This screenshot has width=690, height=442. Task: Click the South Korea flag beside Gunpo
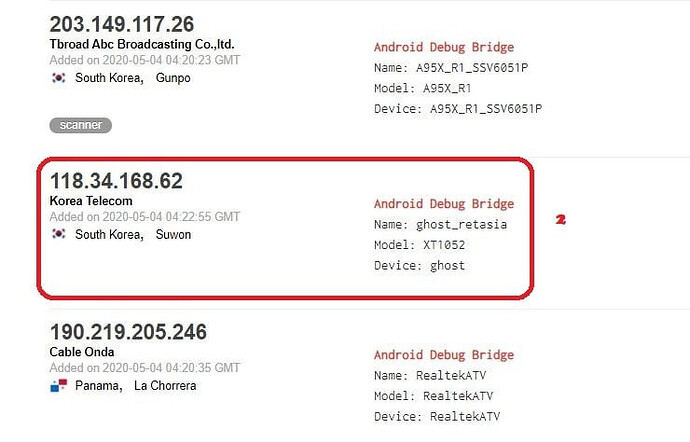point(58,78)
